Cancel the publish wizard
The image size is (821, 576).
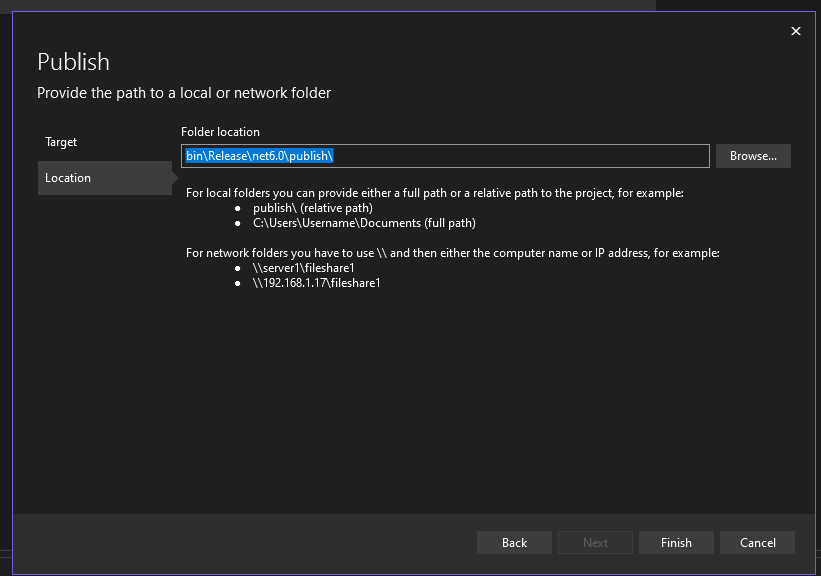(757, 542)
